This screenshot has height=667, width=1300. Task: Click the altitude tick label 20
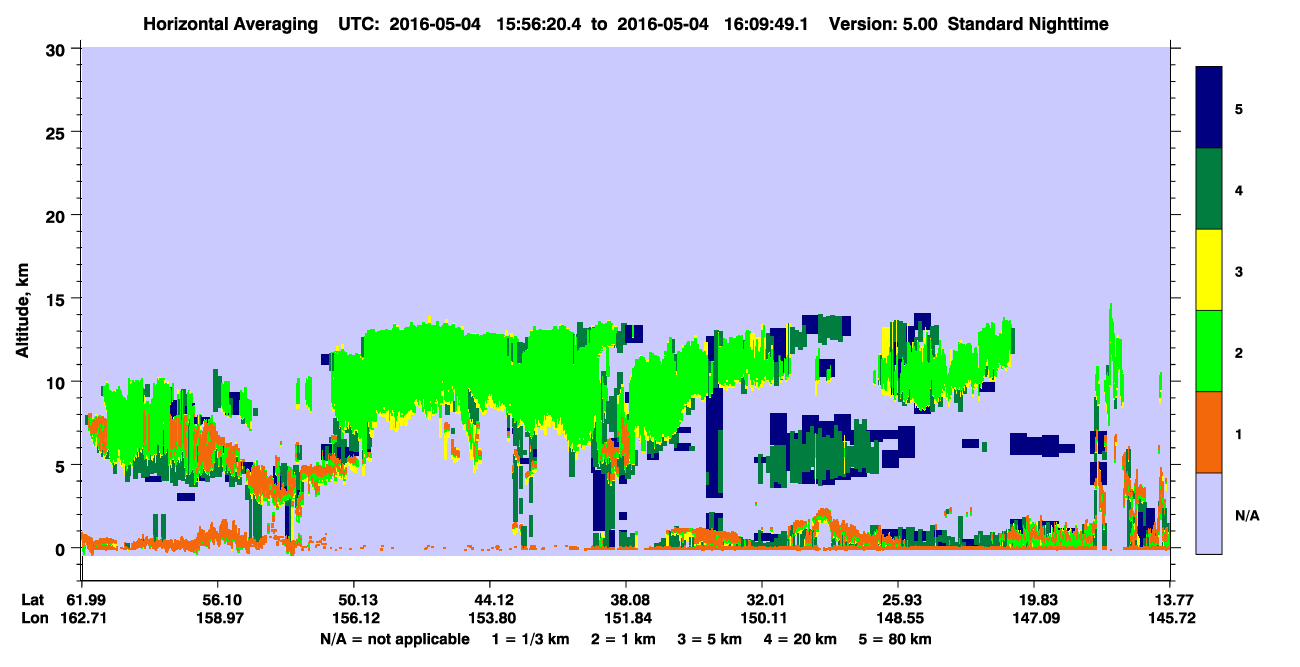[58, 215]
